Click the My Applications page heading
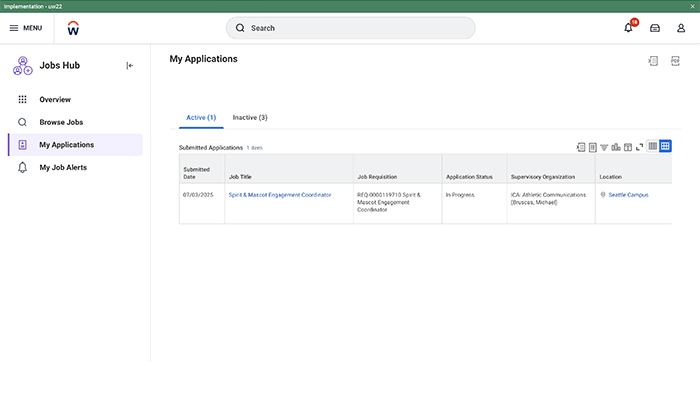 204,59
